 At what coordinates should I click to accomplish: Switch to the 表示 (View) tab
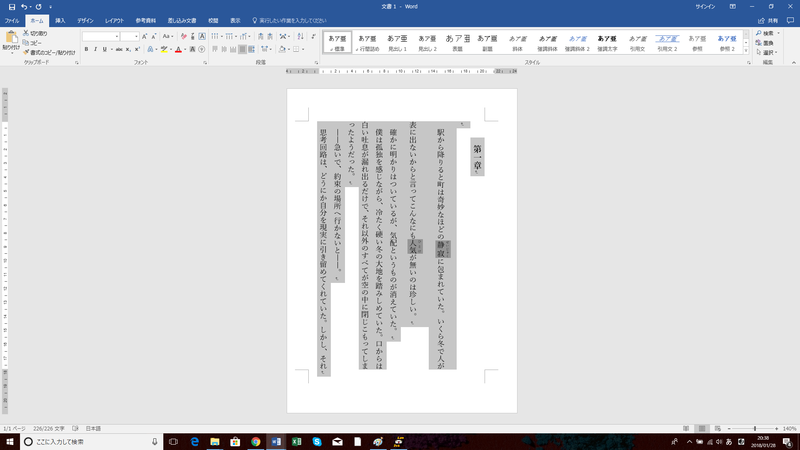point(235,20)
